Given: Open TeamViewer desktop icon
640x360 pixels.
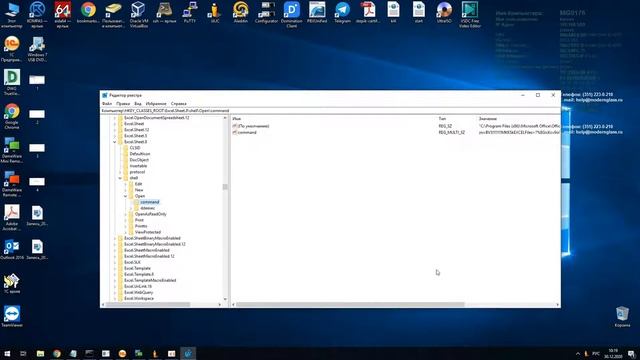Looking at the screenshot, I should click(x=12, y=317).
